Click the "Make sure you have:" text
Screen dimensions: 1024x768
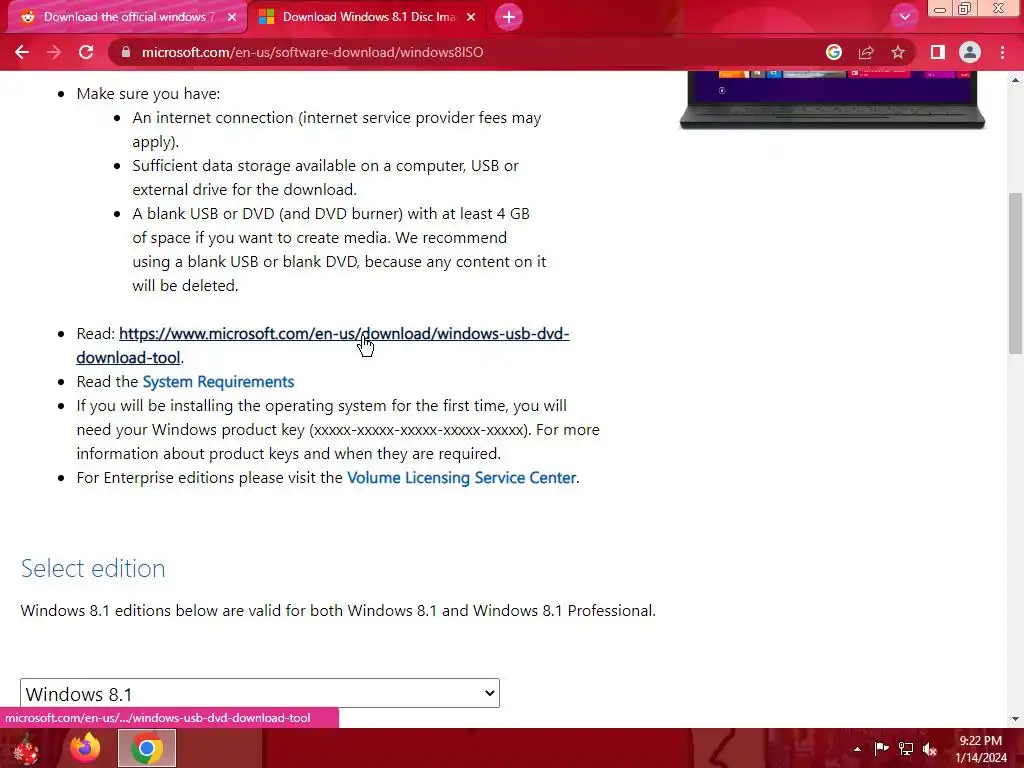(148, 93)
